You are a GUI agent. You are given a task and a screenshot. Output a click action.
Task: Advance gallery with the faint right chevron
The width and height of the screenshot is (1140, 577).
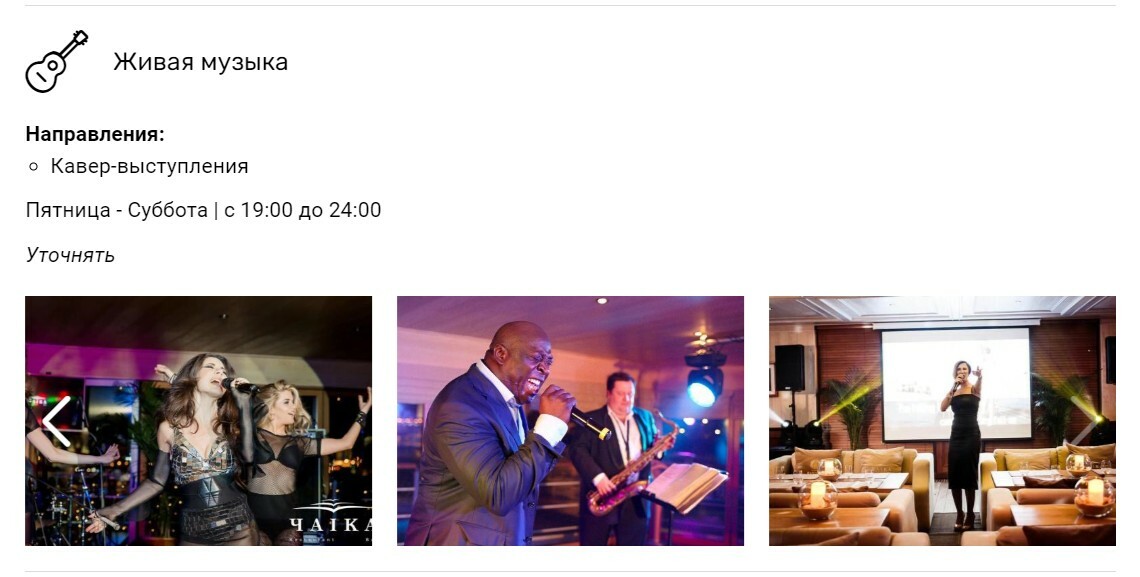click(1088, 421)
